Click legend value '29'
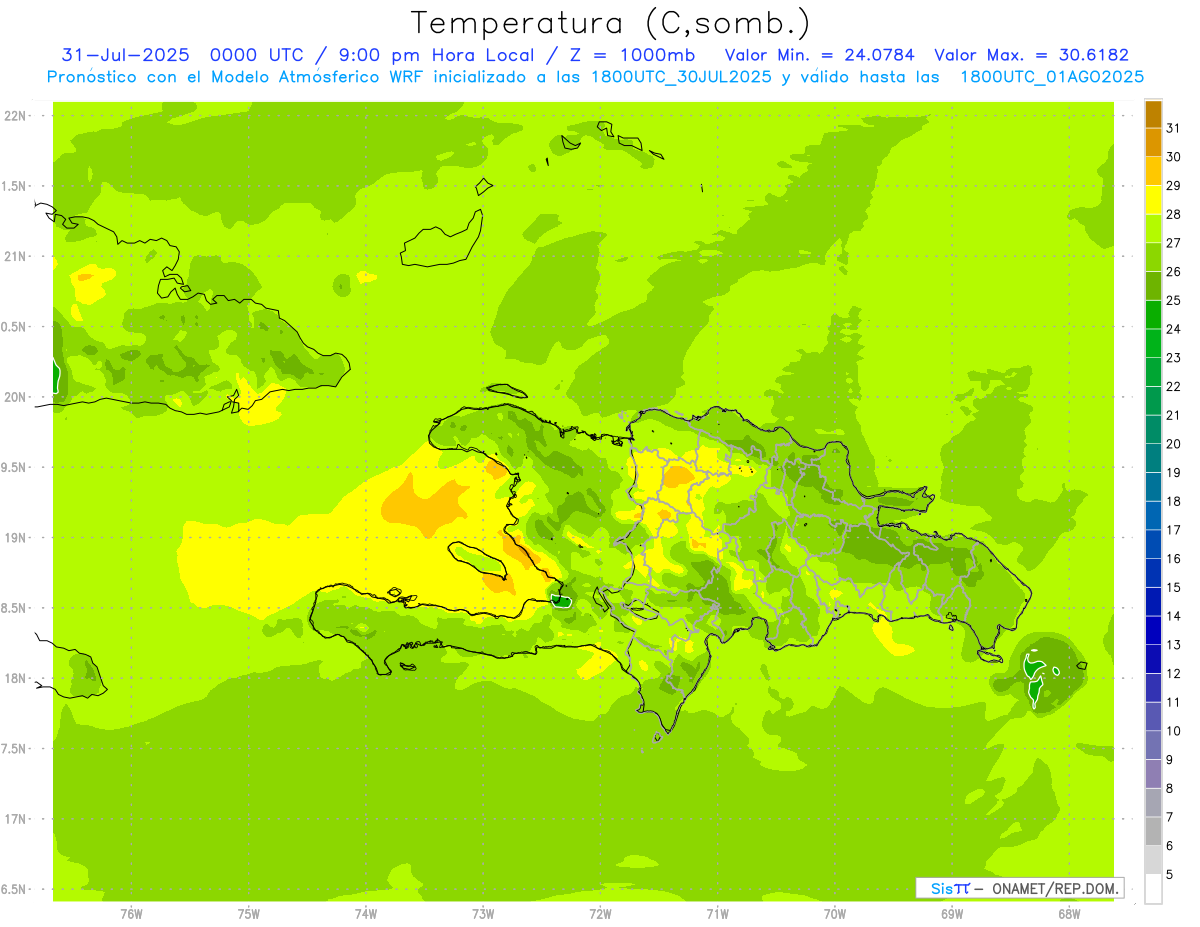The height and width of the screenshot is (927, 1200). [x=1173, y=185]
